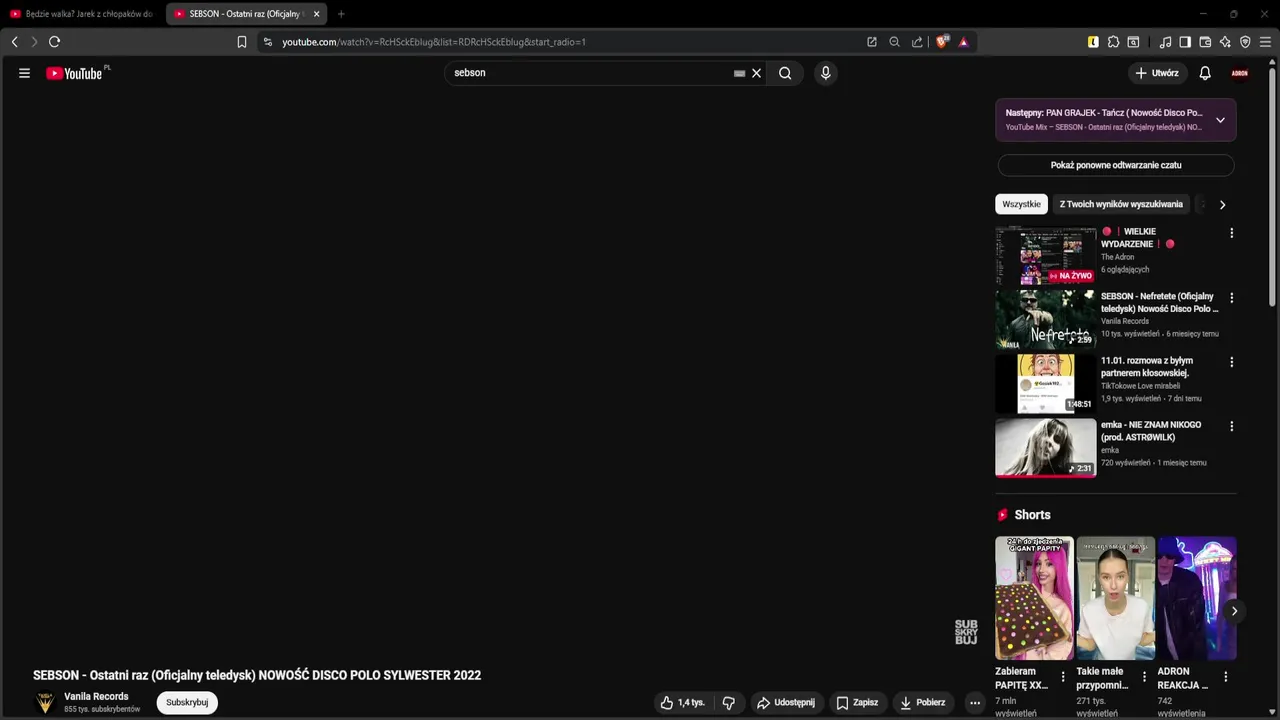
Task: Open the browser main menu
Action: [x=1265, y=42]
